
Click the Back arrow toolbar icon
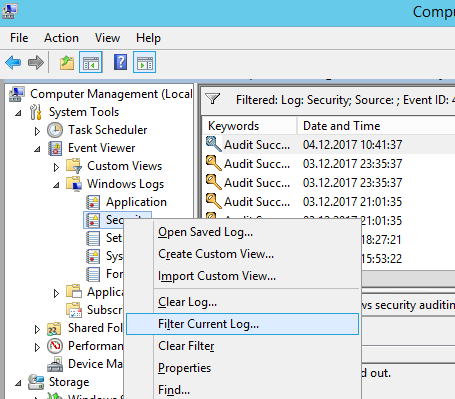[13, 62]
